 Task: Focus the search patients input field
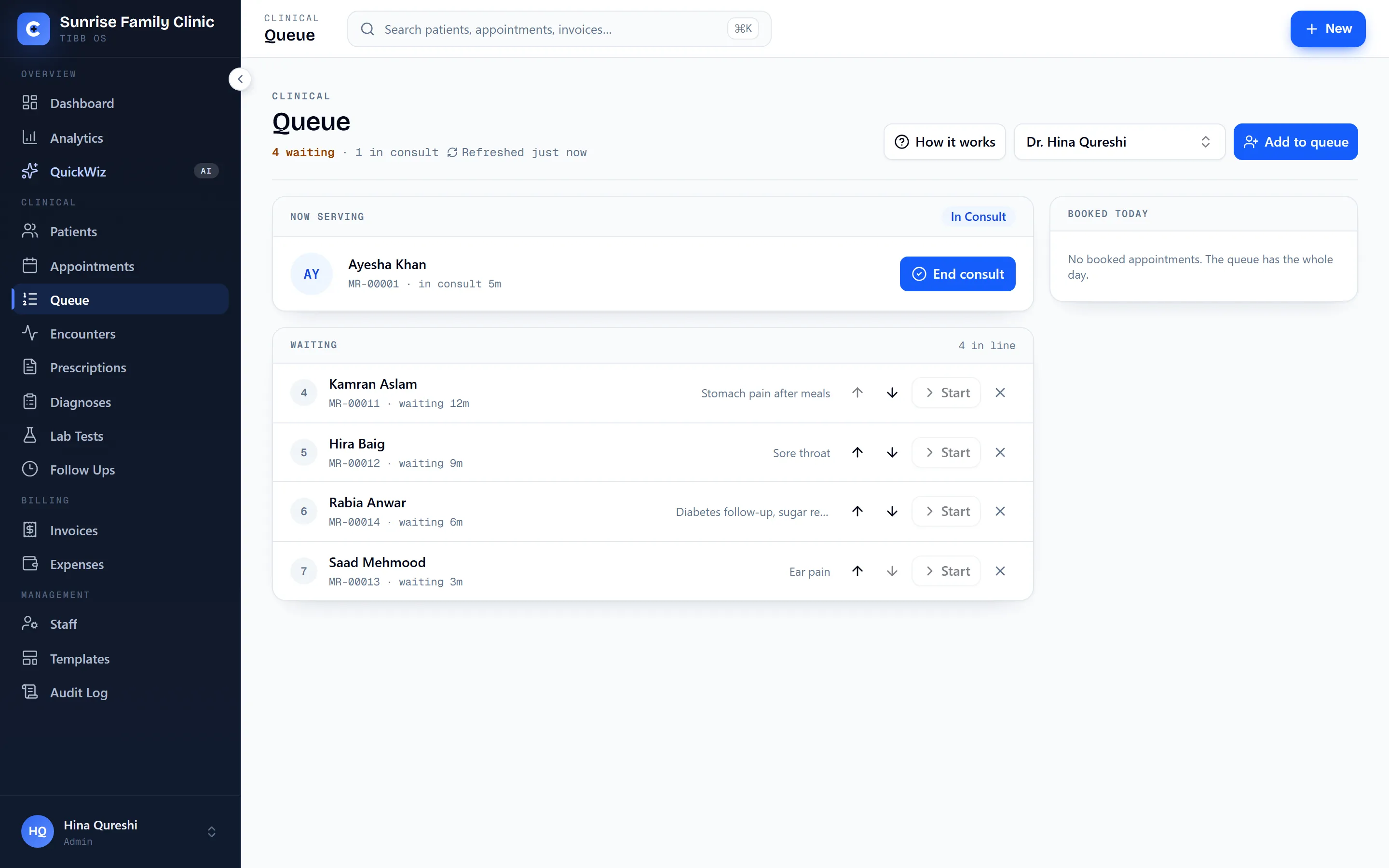559,29
